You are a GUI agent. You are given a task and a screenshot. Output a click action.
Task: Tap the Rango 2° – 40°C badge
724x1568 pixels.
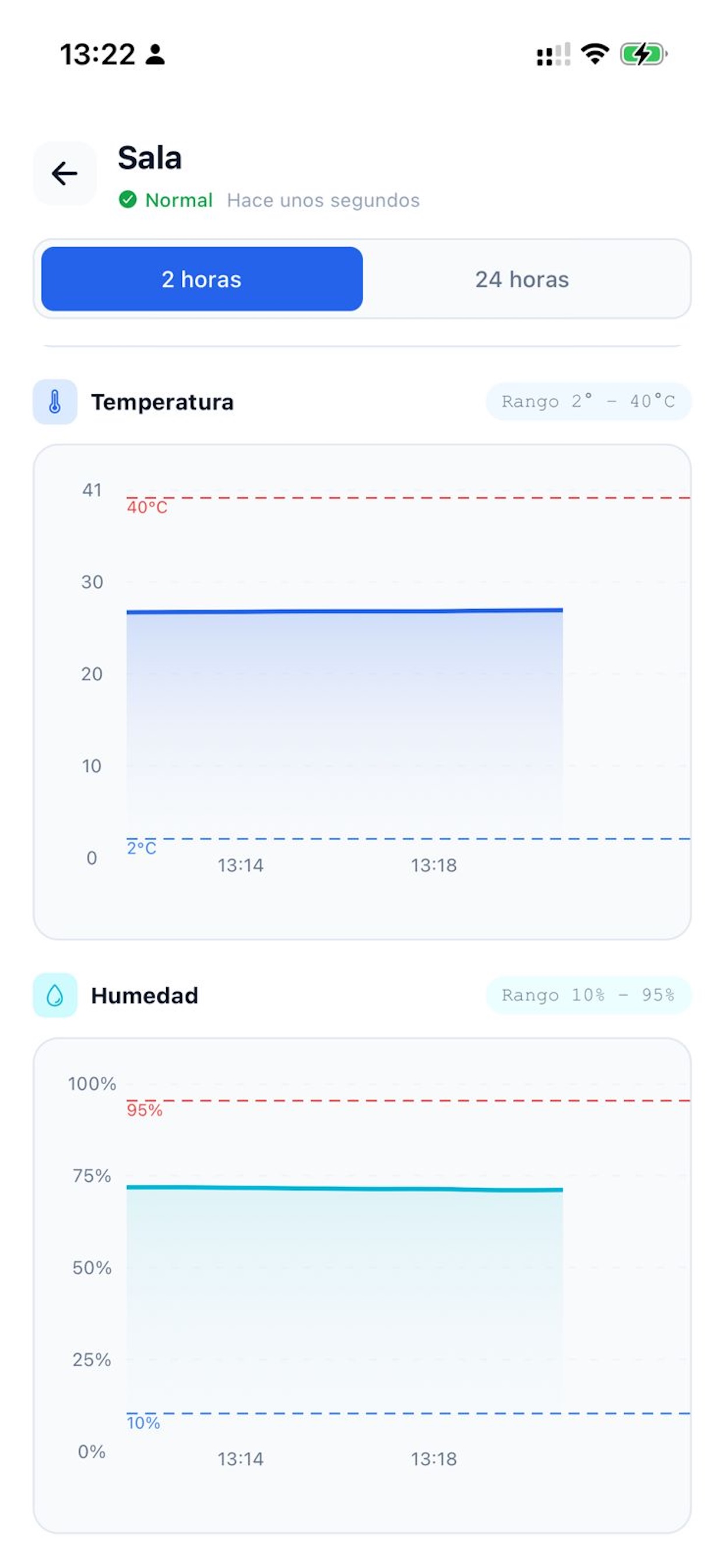point(588,401)
